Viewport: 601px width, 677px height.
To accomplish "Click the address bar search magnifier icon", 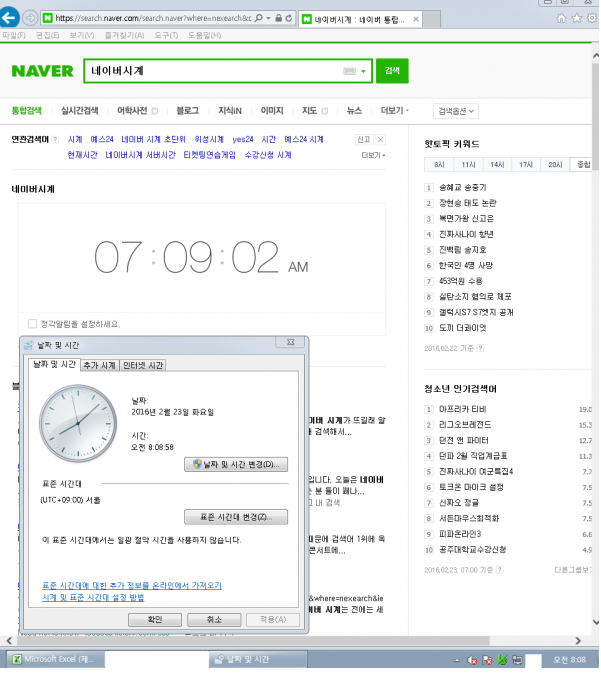I will click(x=259, y=18).
